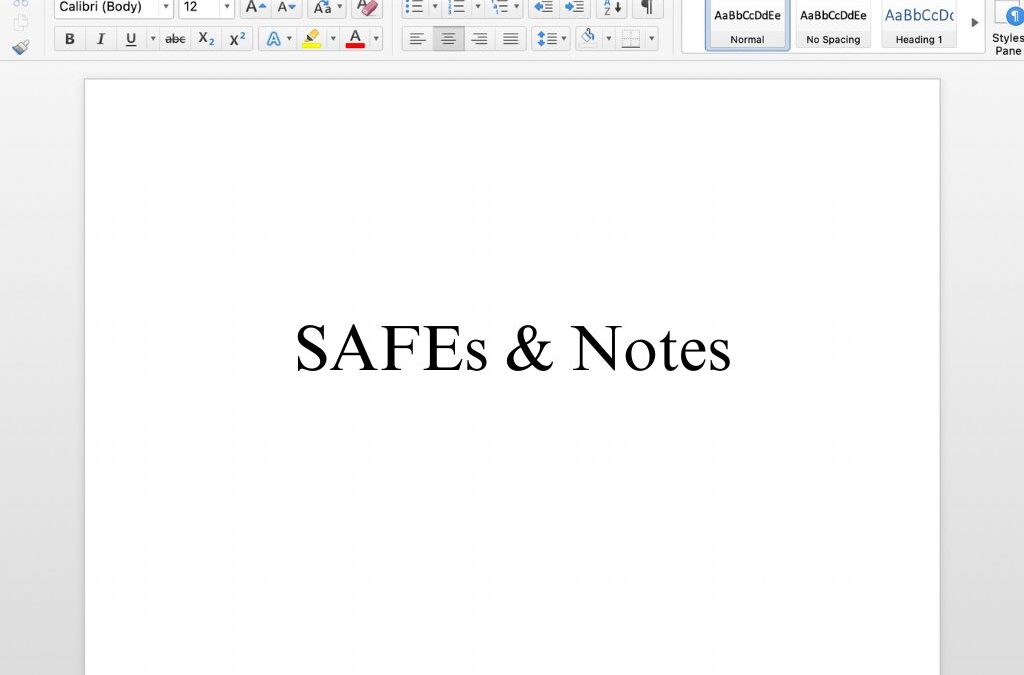Image resolution: width=1024 pixels, height=675 pixels.
Task: Open bullet library dropdown arrow
Action: [x=435, y=7]
